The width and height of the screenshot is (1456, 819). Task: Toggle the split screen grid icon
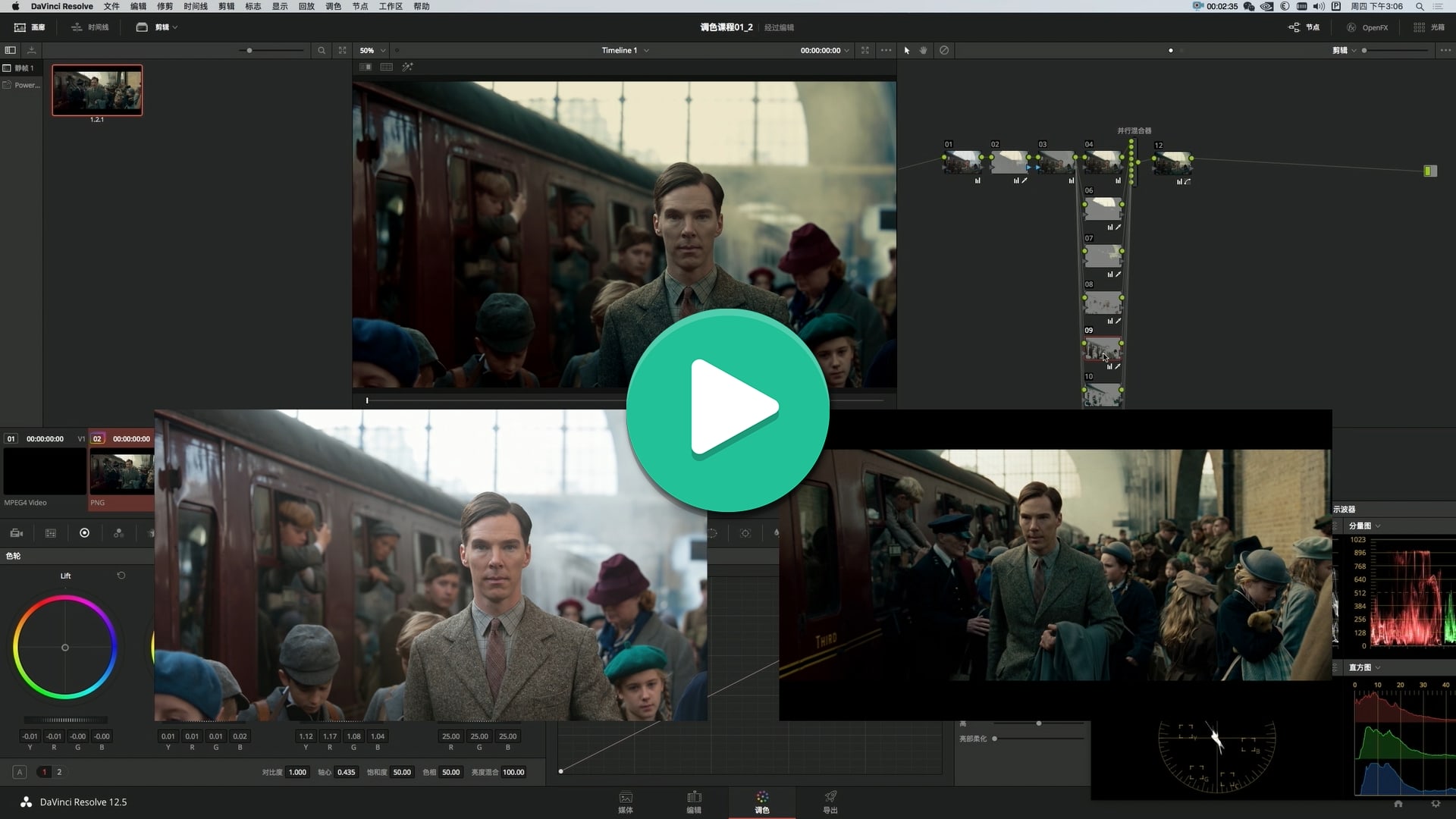click(387, 67)
